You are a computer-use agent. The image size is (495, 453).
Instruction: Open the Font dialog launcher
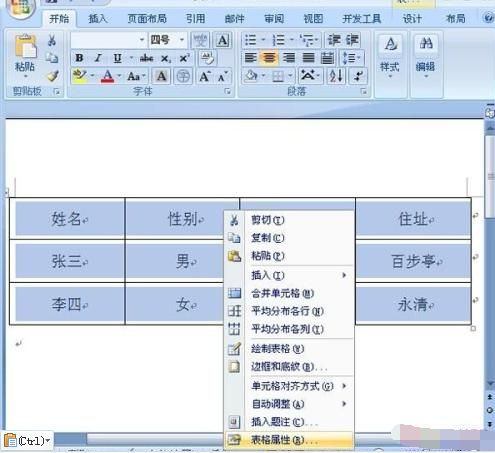pyautogui.click(x=228, y=91)
